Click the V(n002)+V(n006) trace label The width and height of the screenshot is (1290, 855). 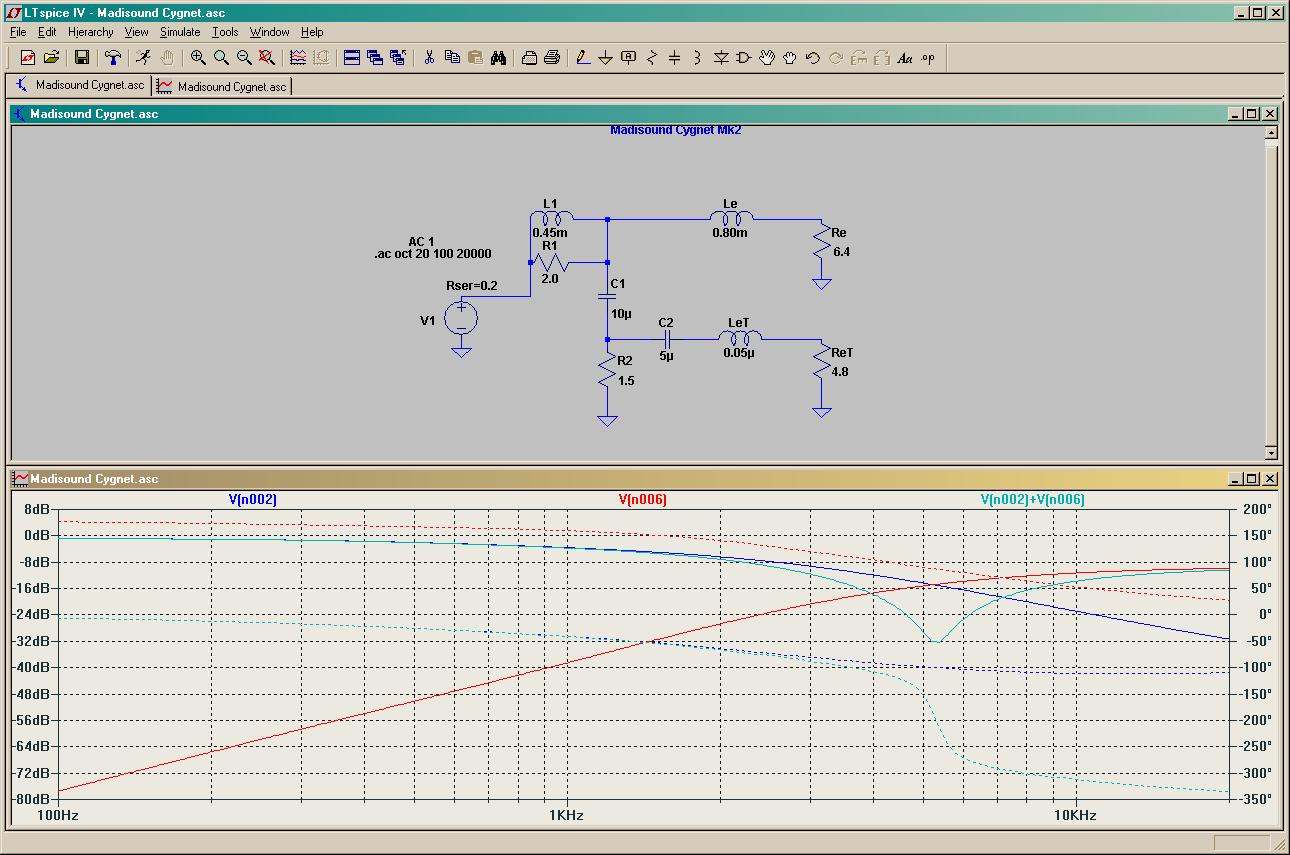coord(1032,499)
